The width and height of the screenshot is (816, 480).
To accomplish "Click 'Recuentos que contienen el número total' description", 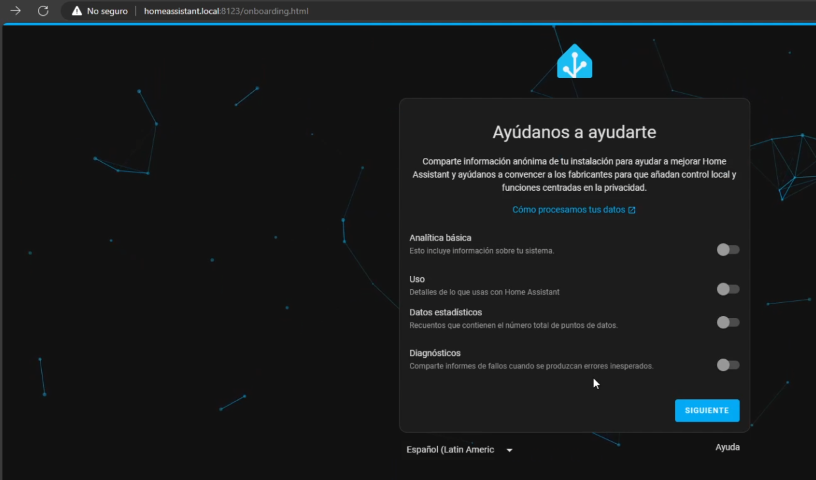I will point(513,325).
